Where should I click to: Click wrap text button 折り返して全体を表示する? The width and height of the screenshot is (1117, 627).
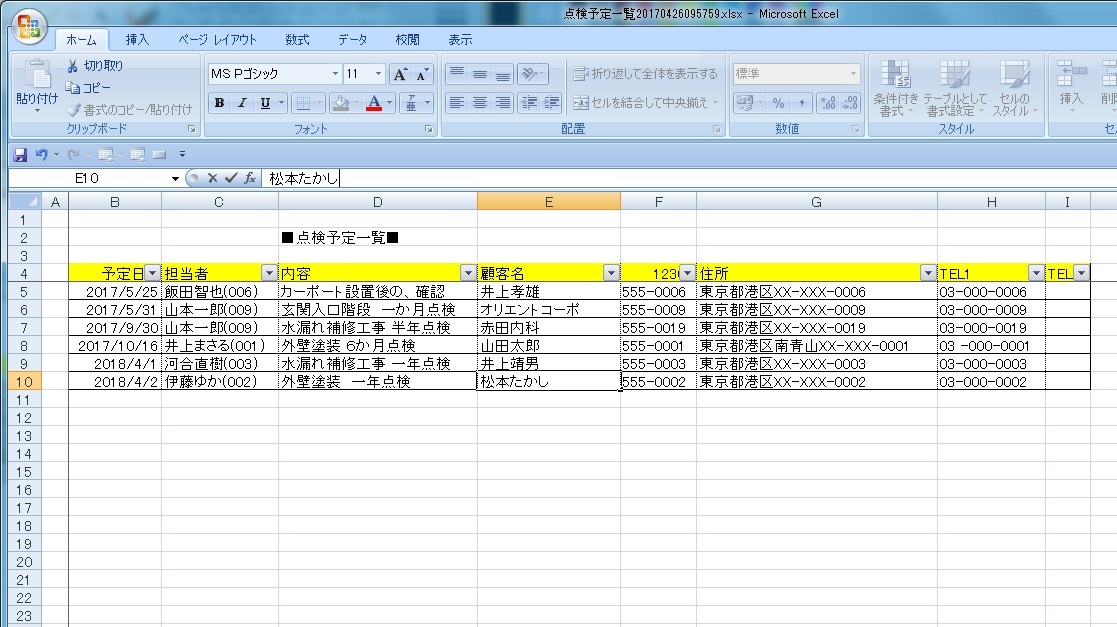[645, 74]
